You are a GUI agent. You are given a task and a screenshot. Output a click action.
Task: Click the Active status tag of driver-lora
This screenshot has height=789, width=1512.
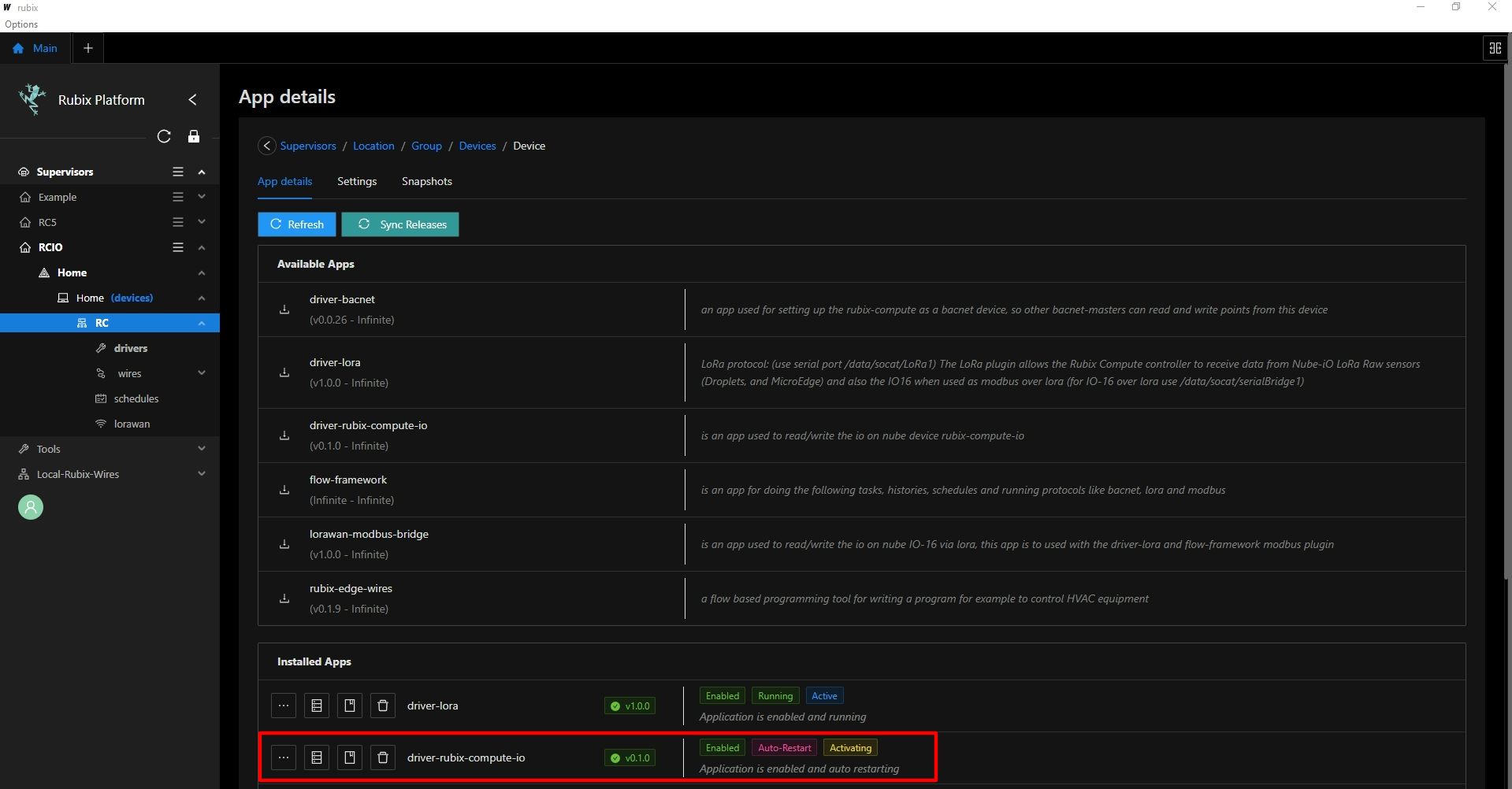click(824, 696)
